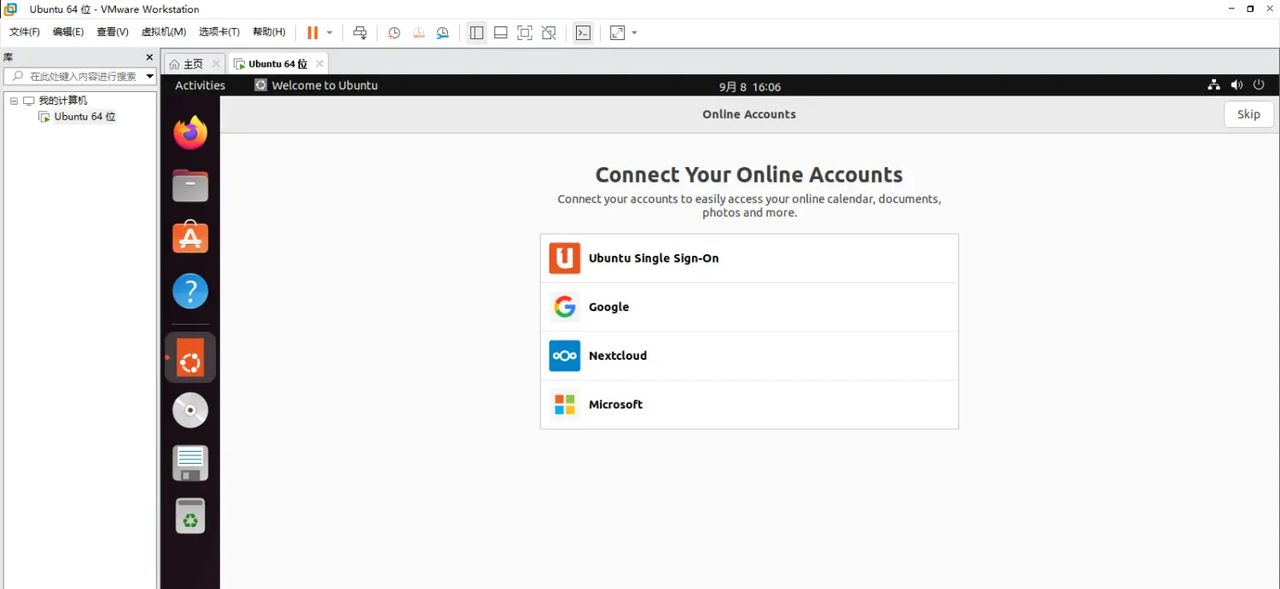Open the 选项卡(T) menu
Screen dimensions: 1280x589
point(219,32)
